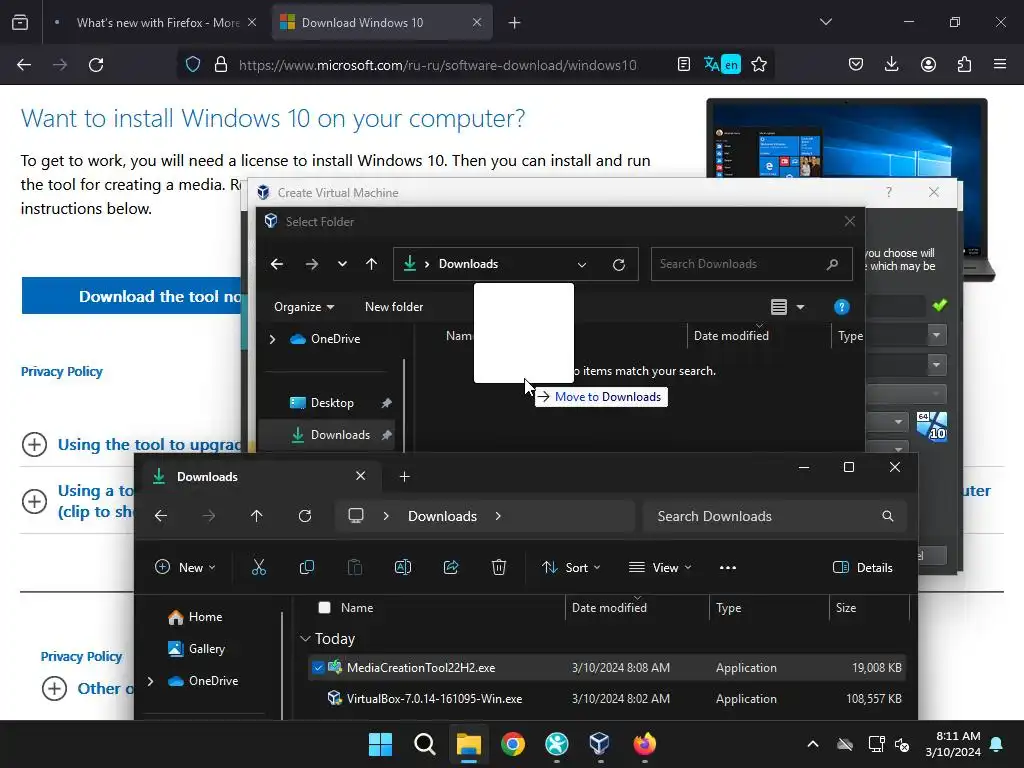Click the Firefox reload page icon
The image size is (1024, 768).
(x=96, y=65)
